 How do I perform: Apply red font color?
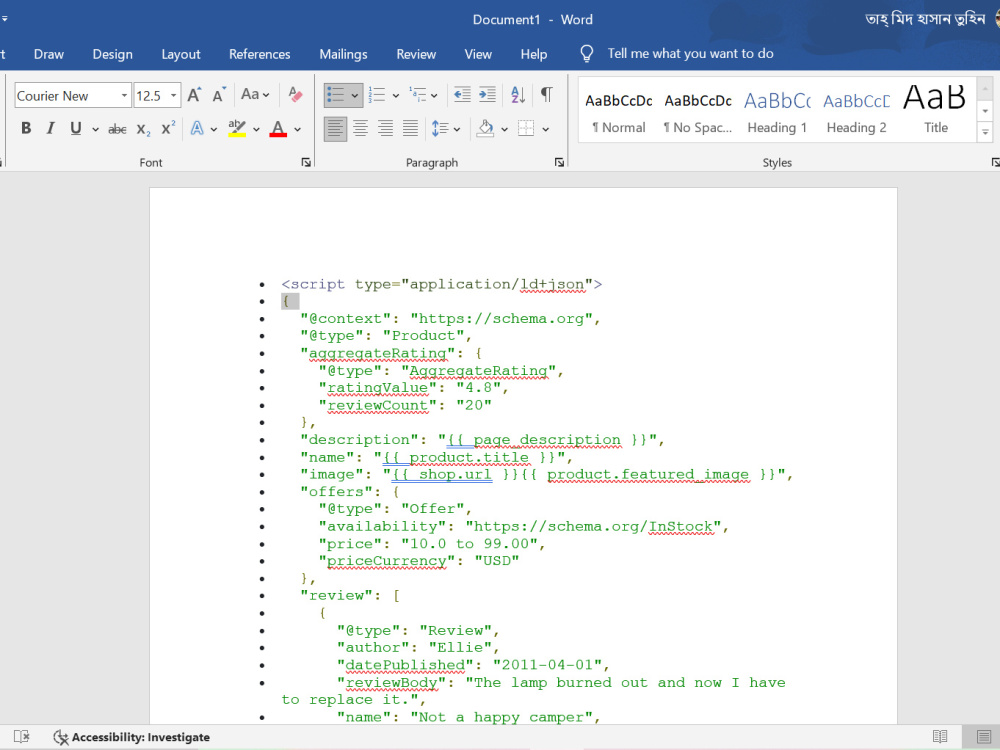[x=278, y=129]
